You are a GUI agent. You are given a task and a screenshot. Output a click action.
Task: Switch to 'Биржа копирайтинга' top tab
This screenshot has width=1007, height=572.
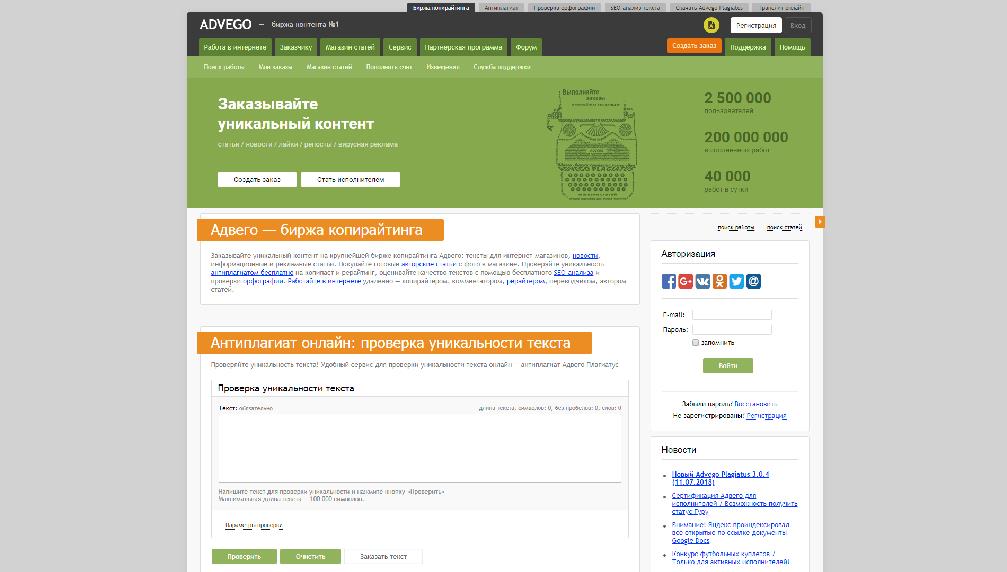tap(441, 8)
